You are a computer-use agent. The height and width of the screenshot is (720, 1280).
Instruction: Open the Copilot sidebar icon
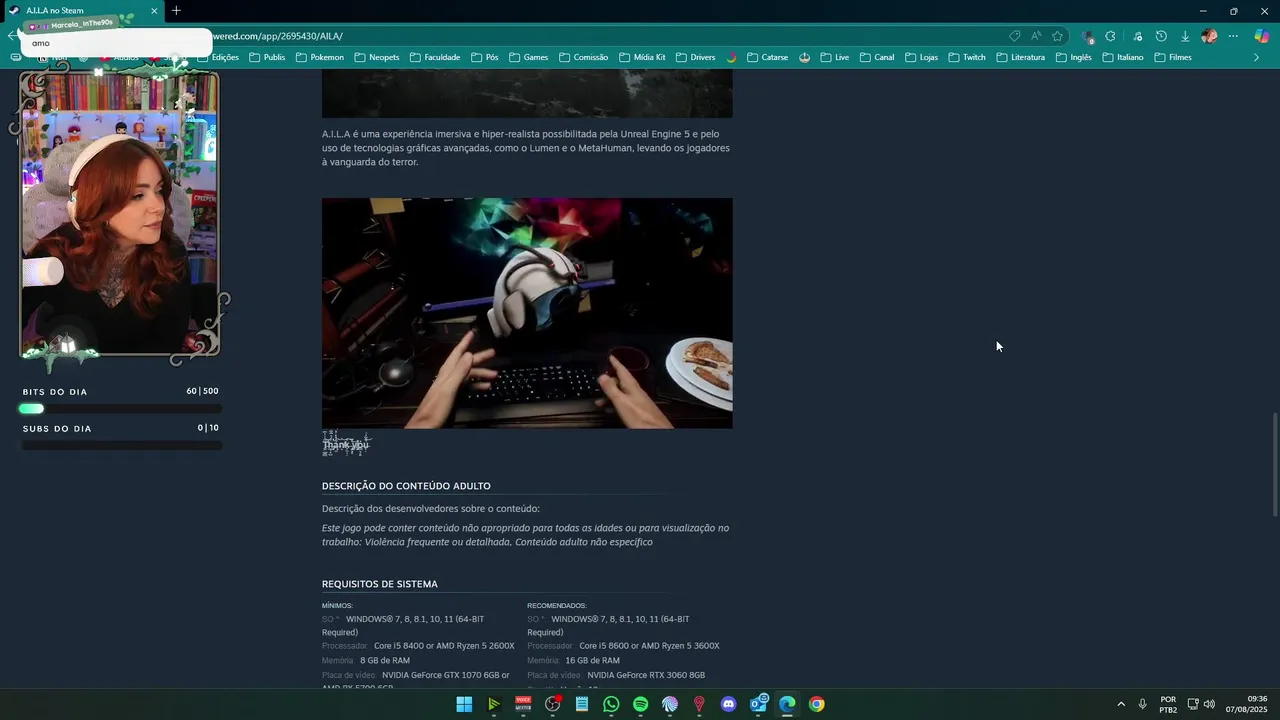point(1262,36)
